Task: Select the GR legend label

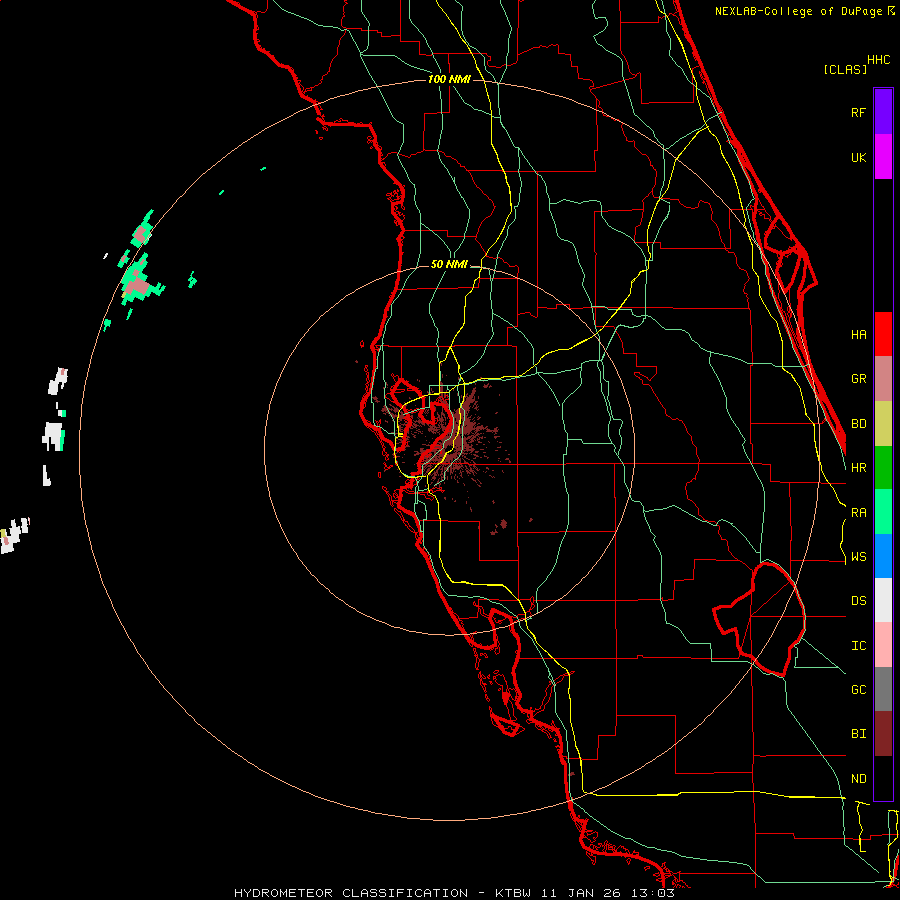Action: coord(858,379)
